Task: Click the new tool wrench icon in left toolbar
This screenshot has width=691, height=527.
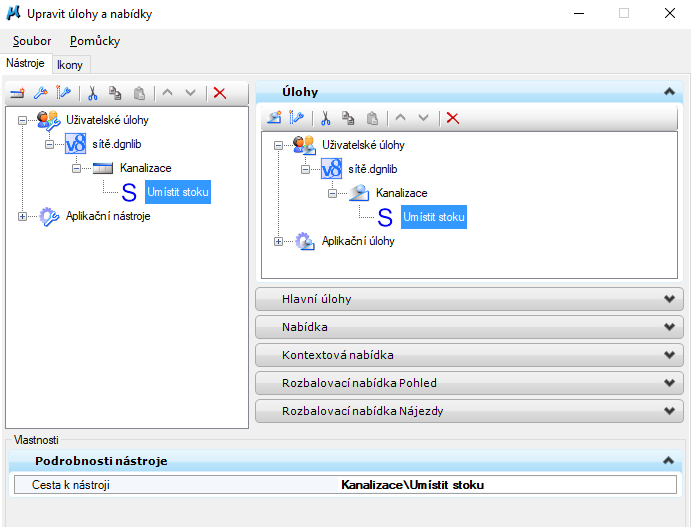Action: pyautogui.click(x=40, y=93)
